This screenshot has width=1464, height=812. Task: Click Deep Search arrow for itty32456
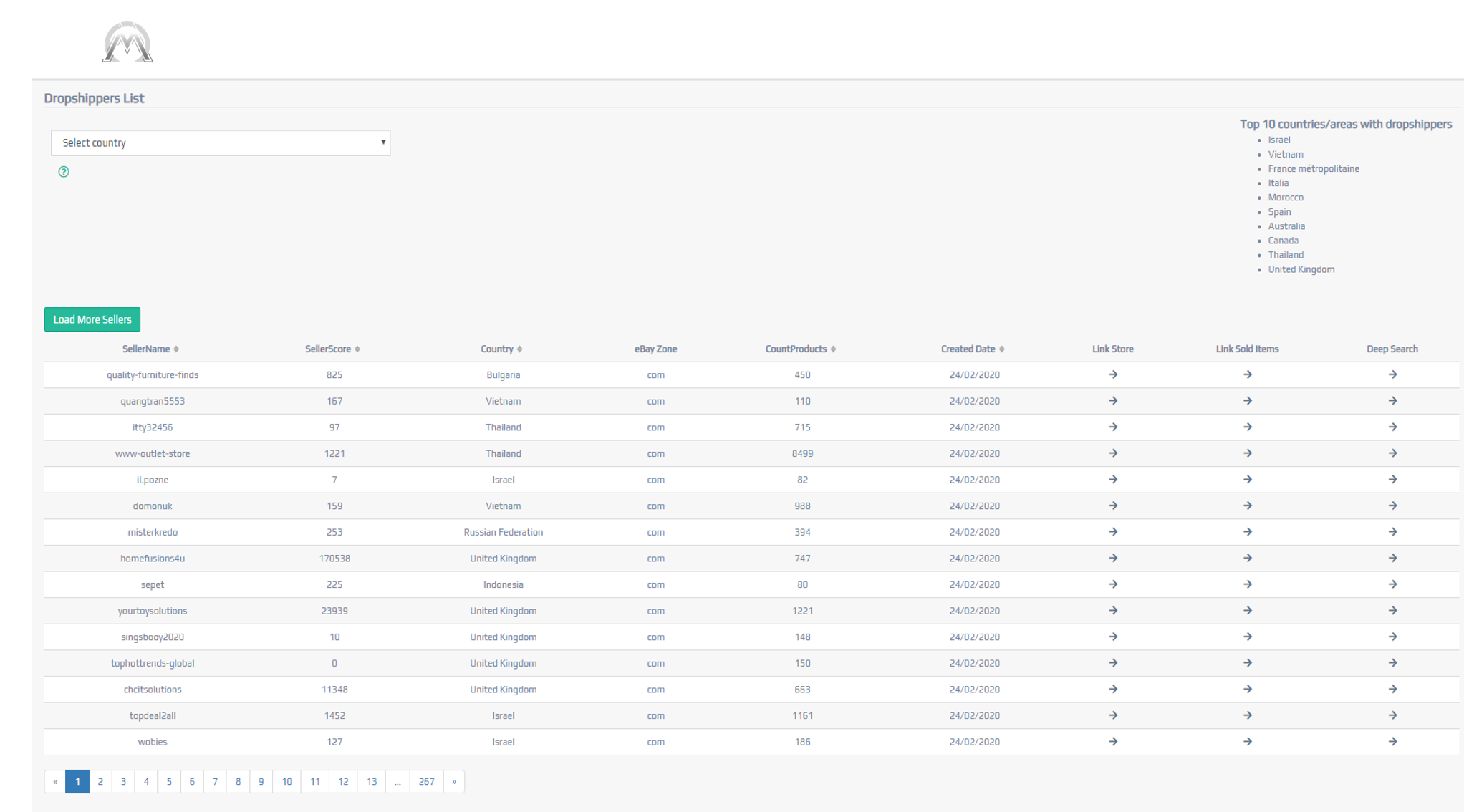pyautogui.click(x=1392, y=427)
